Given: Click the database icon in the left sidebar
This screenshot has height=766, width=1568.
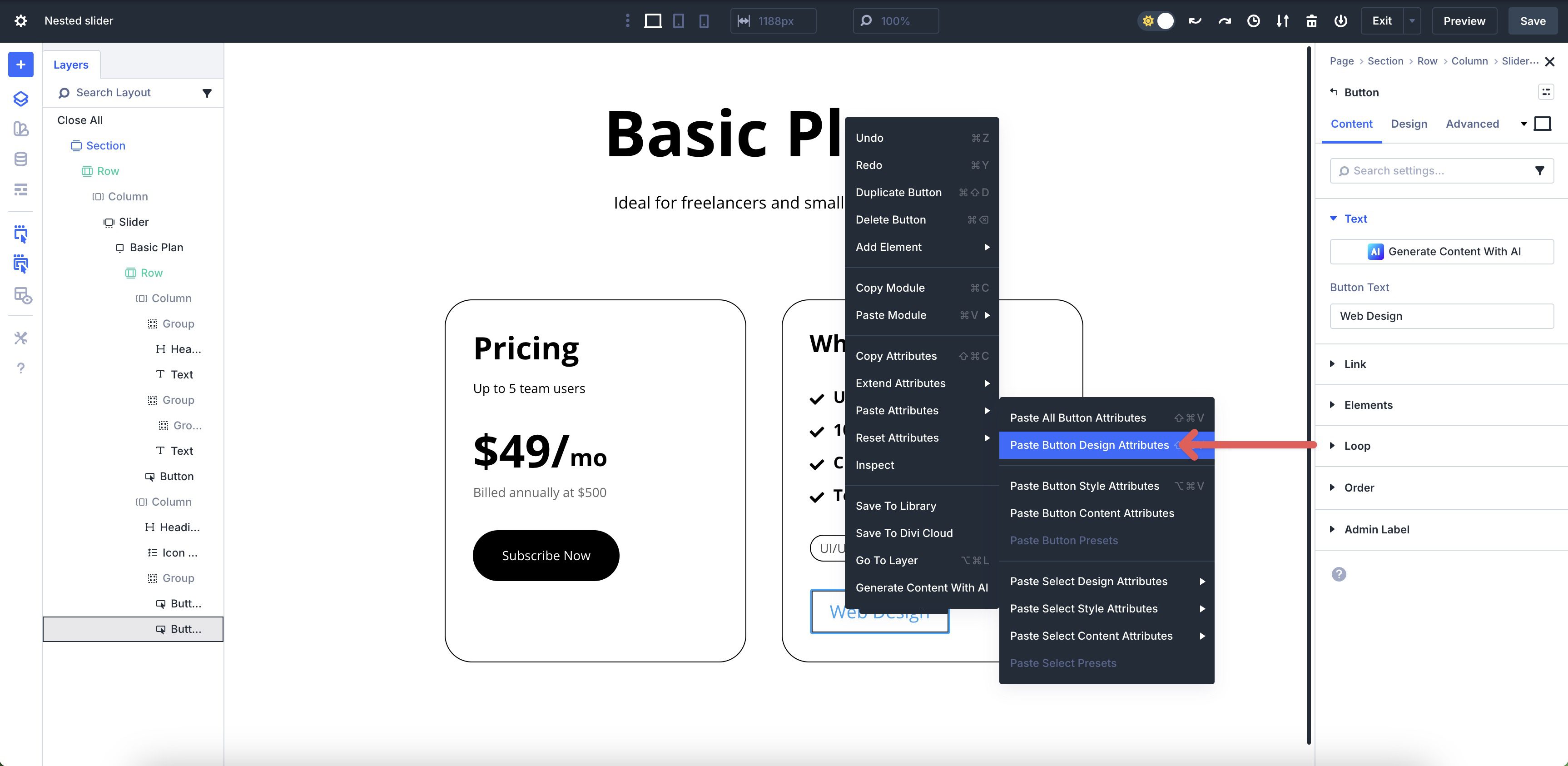Looking at the screenshot, I should [21, 159].
